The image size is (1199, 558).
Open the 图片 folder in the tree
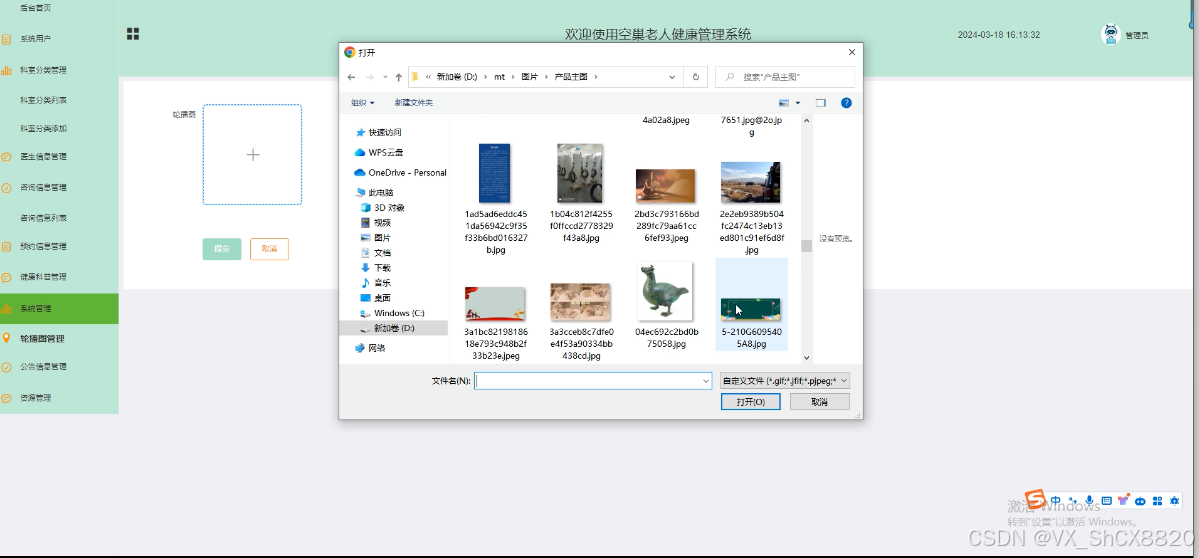pyautogui.click(x=375, y=238)
